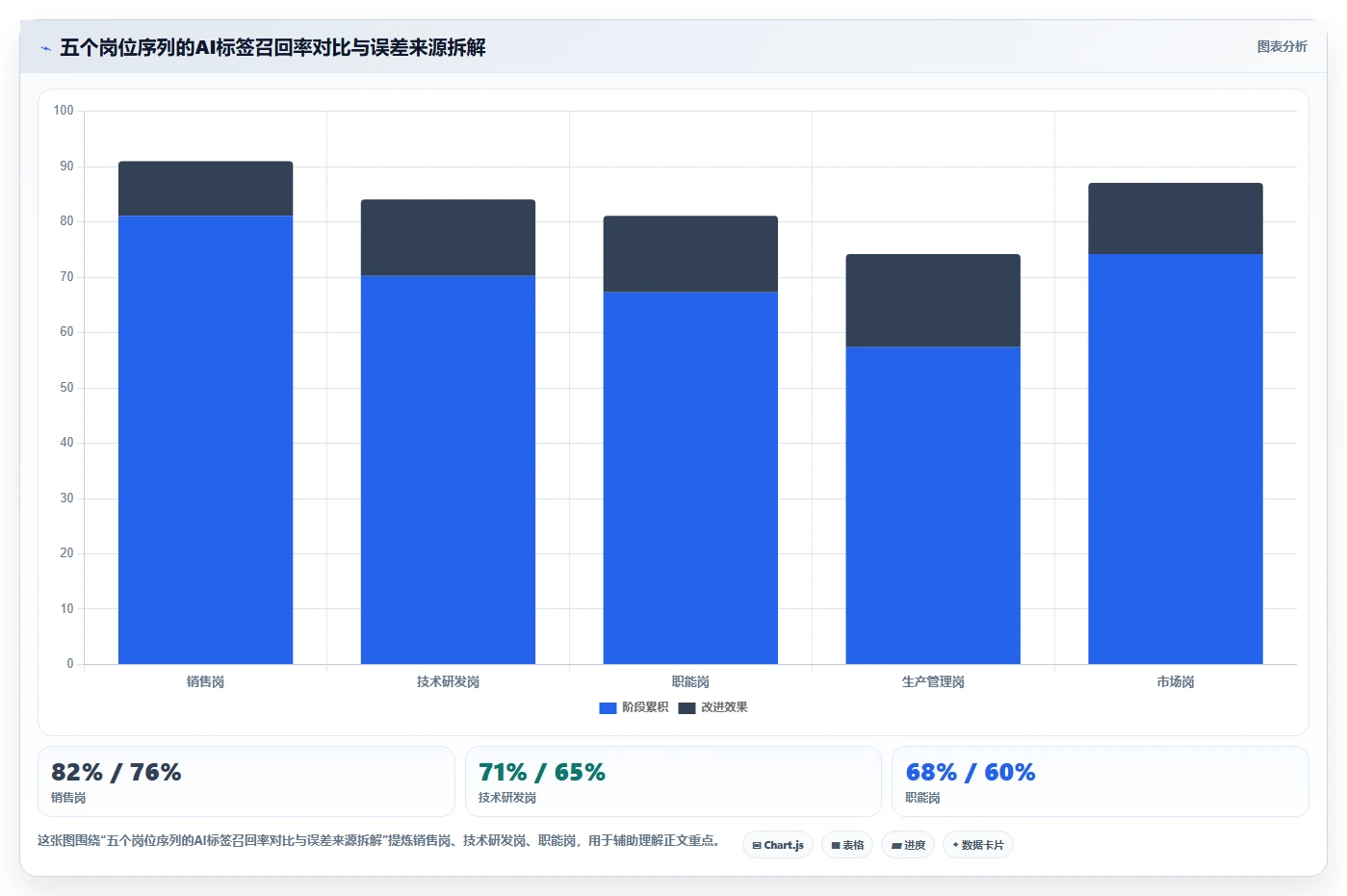Click the Chart.js tag chip

(x=778, y=845)
